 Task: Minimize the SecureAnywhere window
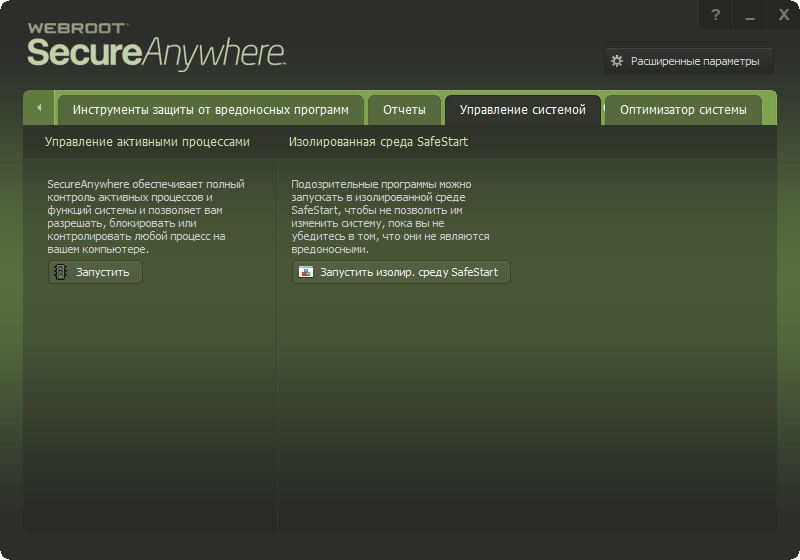click(749, 15)
